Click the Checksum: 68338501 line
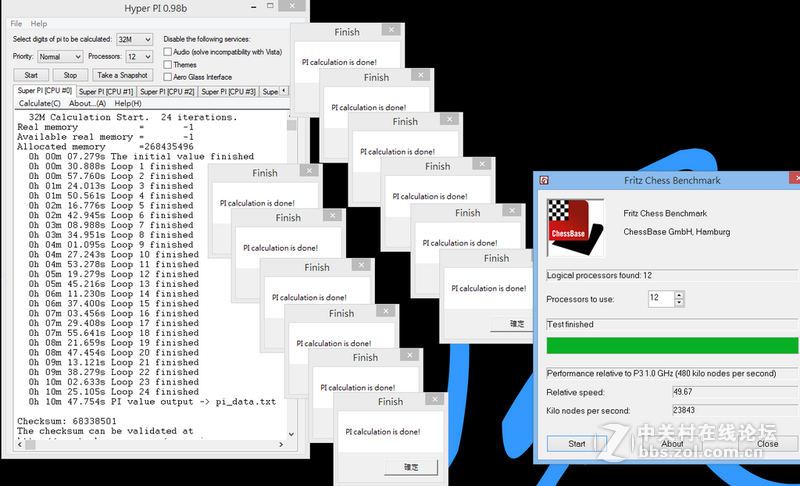The height and width of the screenshot is (486, 800). click(67, 421)
